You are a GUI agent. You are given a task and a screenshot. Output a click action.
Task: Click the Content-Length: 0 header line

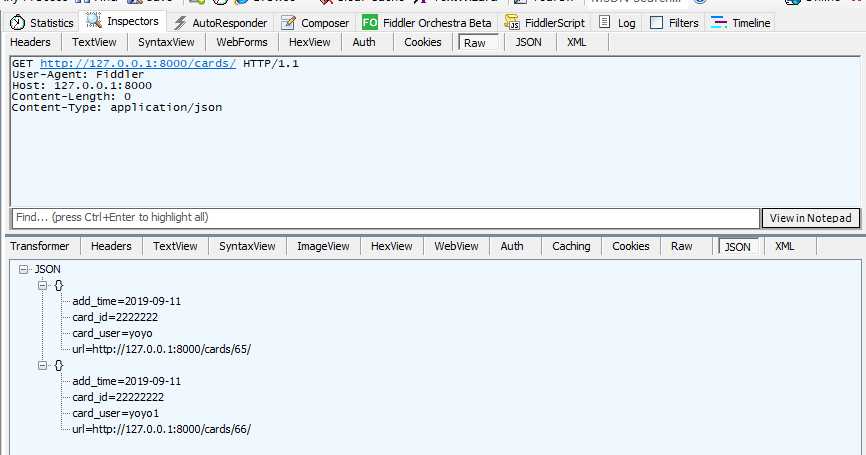point(71,97)
